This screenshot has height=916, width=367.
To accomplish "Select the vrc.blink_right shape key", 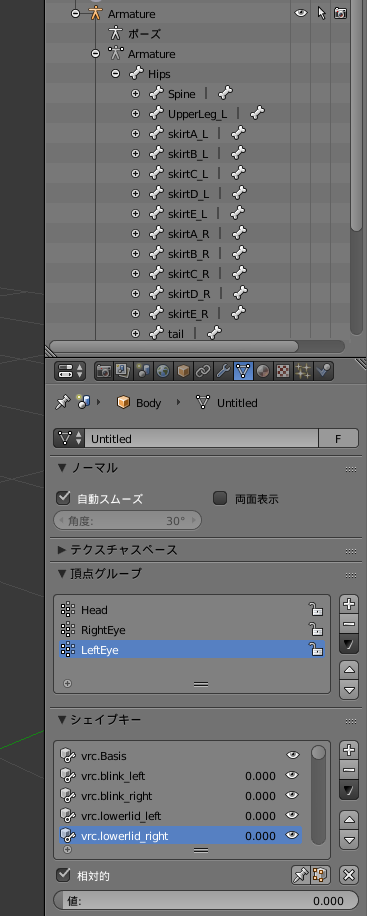I will [181, 796].
